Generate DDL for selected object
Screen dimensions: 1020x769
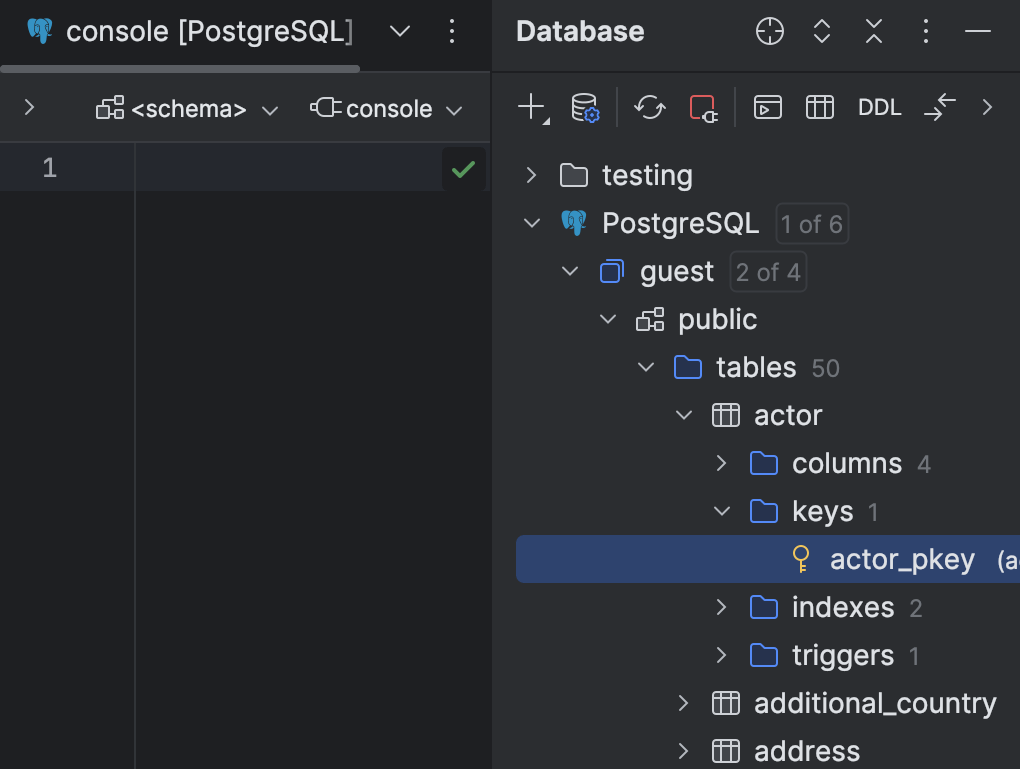[879, 107]
